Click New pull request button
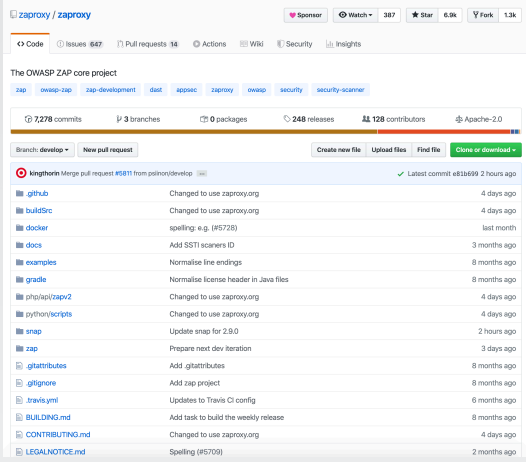Viewport: 526px width, 462px height. (108, 150)
